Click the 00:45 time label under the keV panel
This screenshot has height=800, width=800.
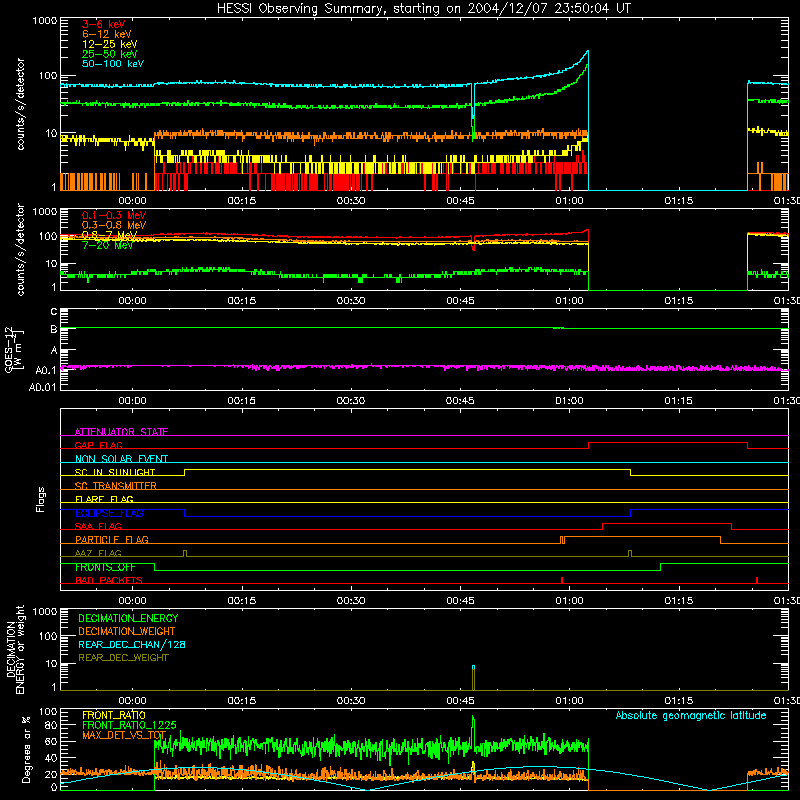(460, 201)
